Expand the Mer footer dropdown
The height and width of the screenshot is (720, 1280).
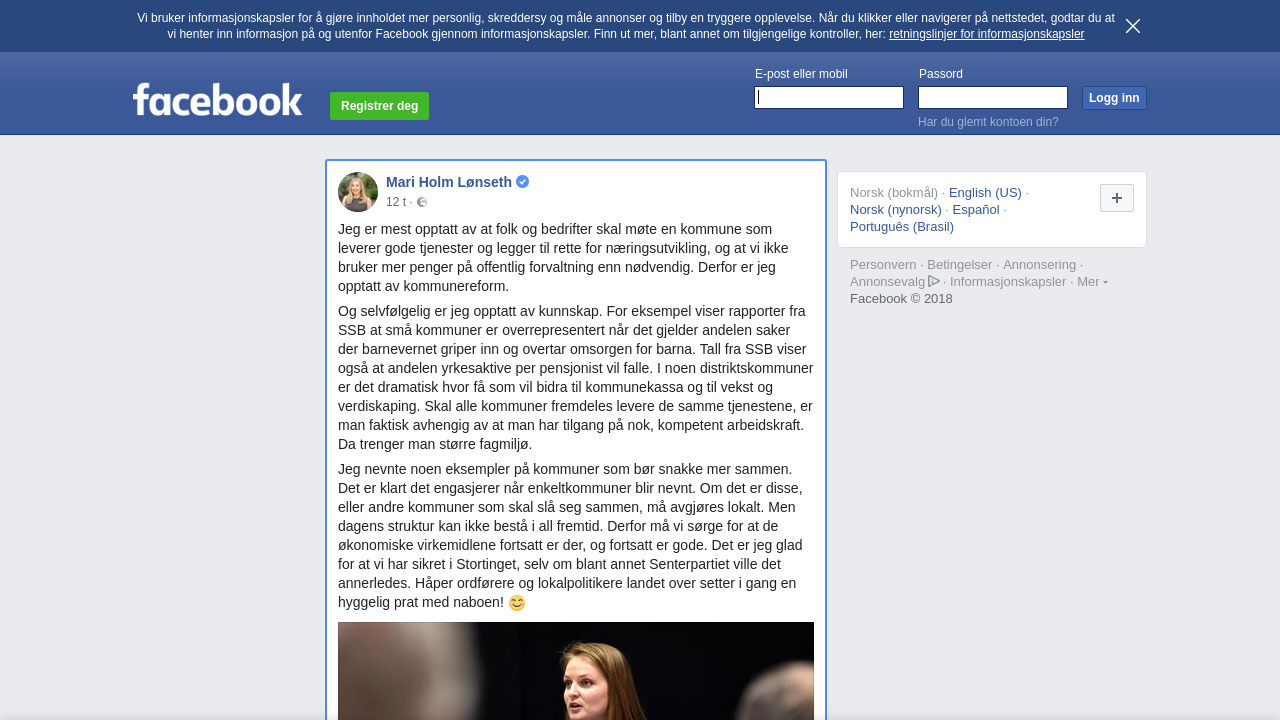tap(1092, 282)
